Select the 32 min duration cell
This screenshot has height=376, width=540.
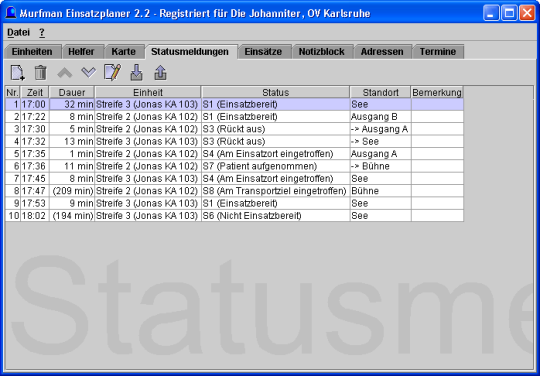(x=72, y=104)
